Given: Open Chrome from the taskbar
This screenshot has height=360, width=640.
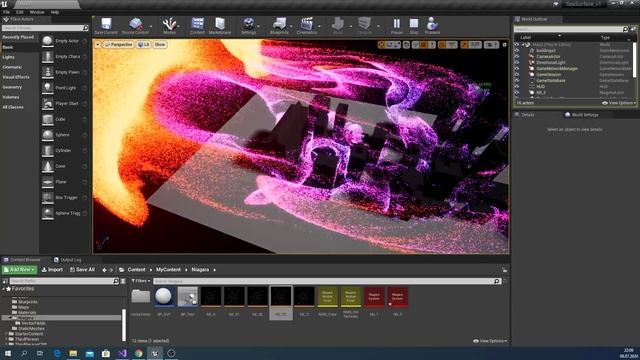Looking at the screenshot, I should click(x=138, y=353).
